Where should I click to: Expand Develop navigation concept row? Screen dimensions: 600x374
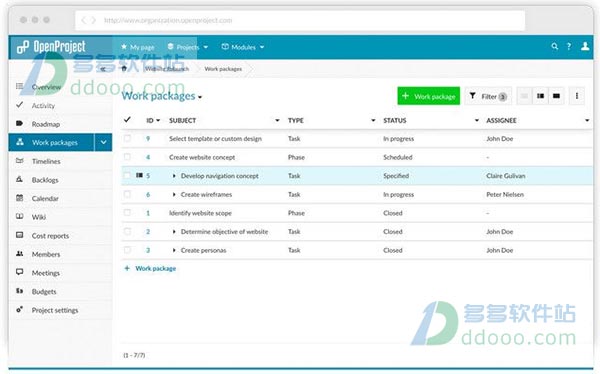click(x=174, y=176)
